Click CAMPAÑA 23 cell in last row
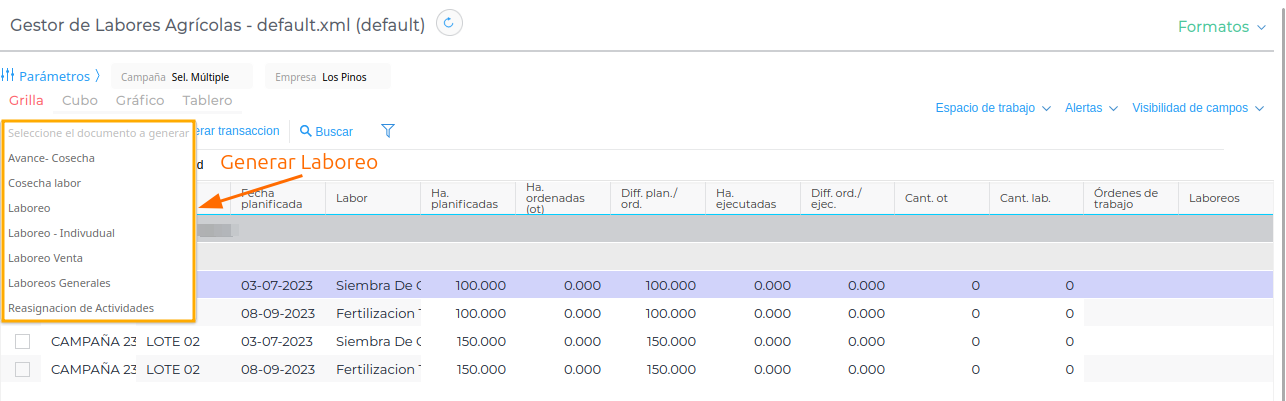1286x401 pixels. tap(93, 369)
